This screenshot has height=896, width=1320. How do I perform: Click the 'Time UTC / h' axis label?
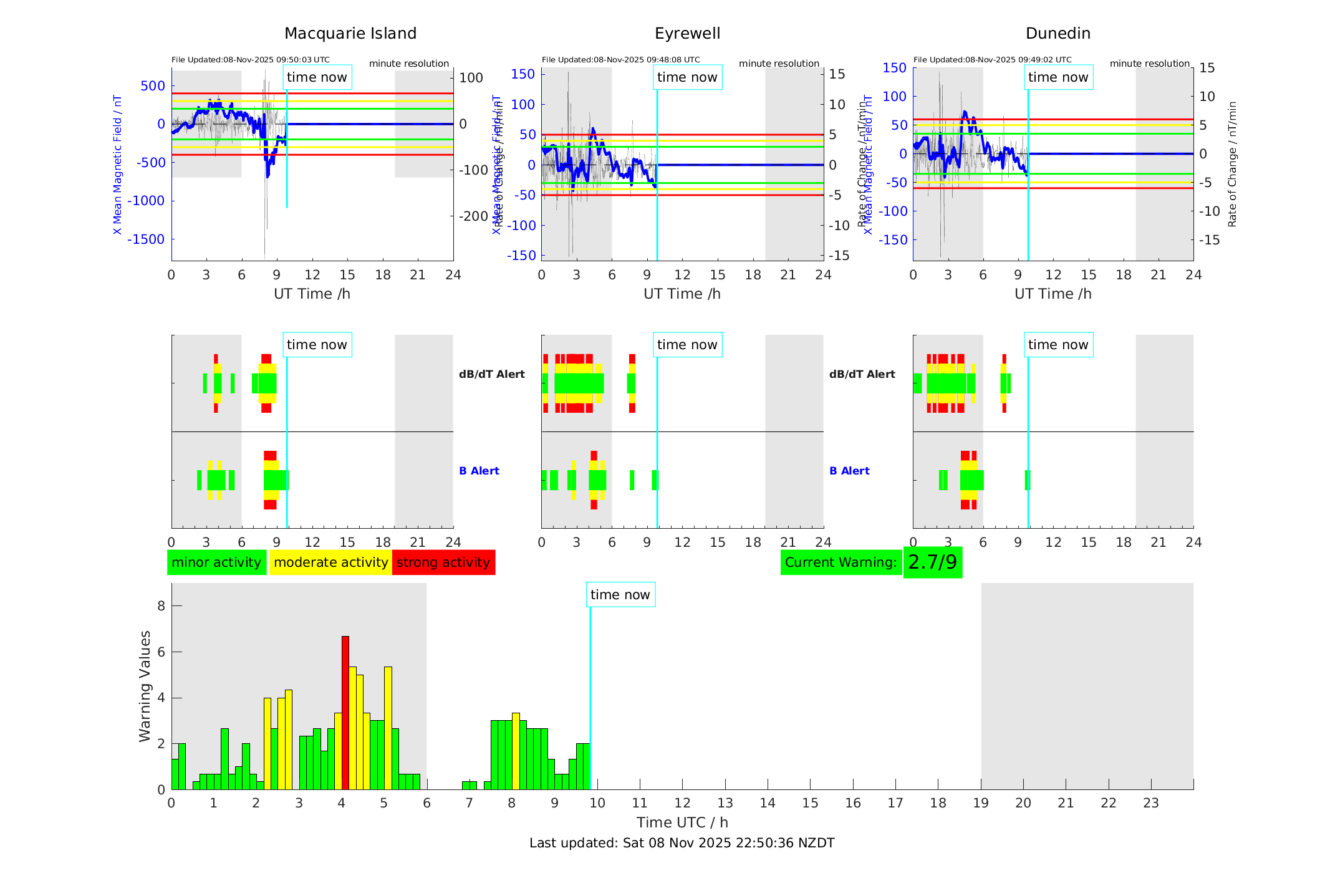coord(682,822)
